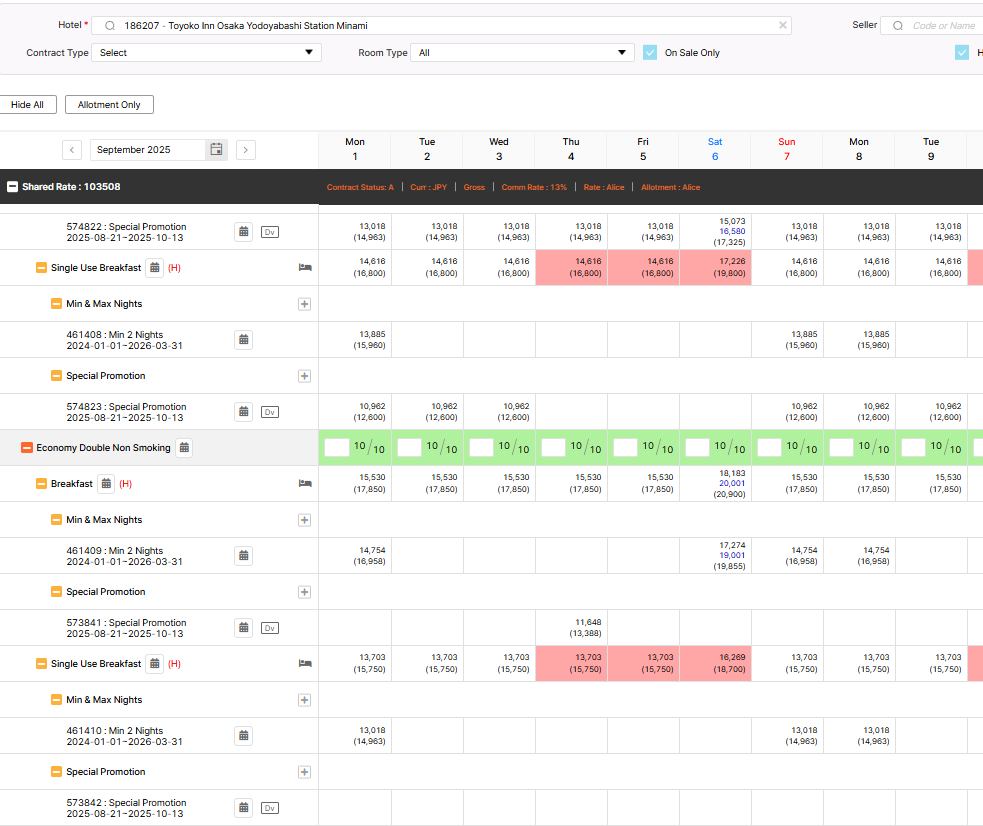
Task: Click calendar icon for 573841 Special Promotion
Action: pos(243,628)
